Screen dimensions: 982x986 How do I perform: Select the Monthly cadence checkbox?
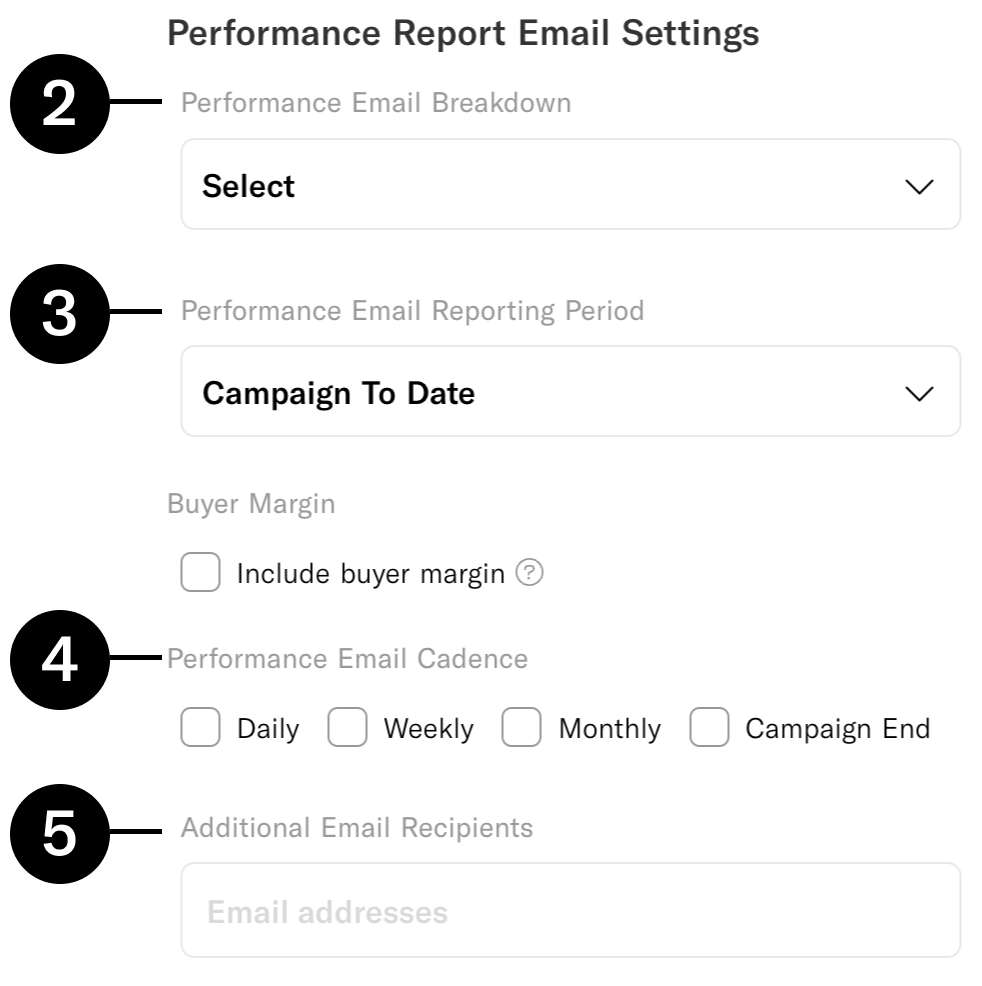(521, 728)
